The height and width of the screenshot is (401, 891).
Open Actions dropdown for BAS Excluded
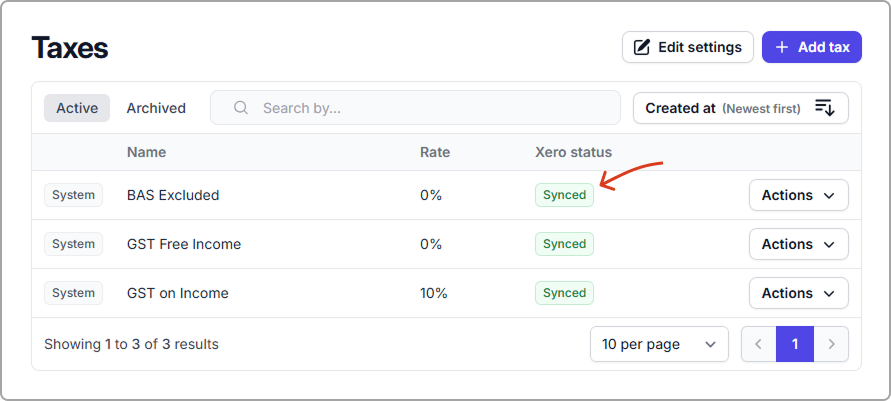click(798, 195)
